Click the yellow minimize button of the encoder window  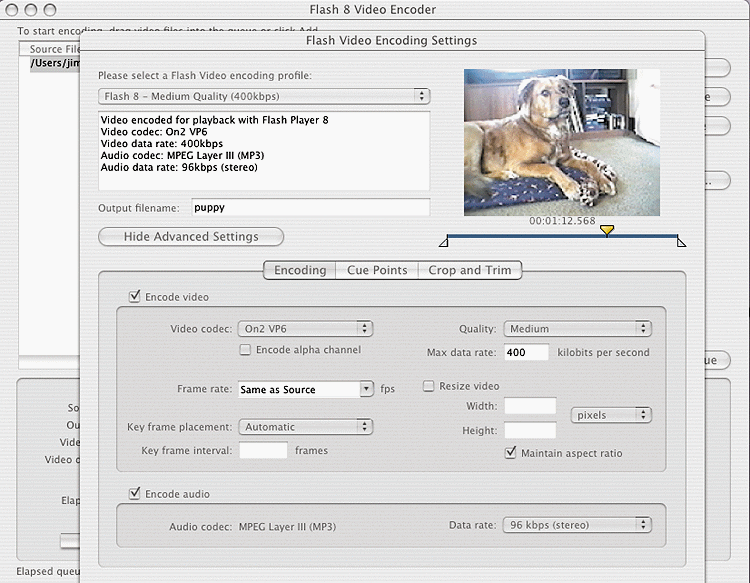click(31, 9)
